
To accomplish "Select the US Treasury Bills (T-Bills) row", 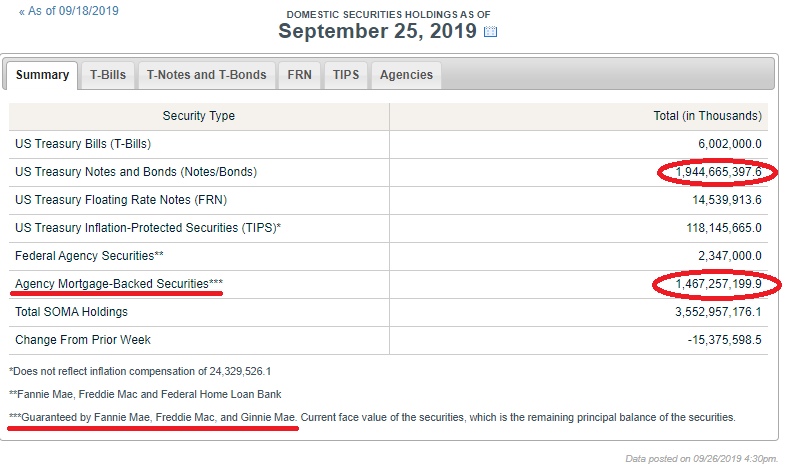I will point(388,144).
